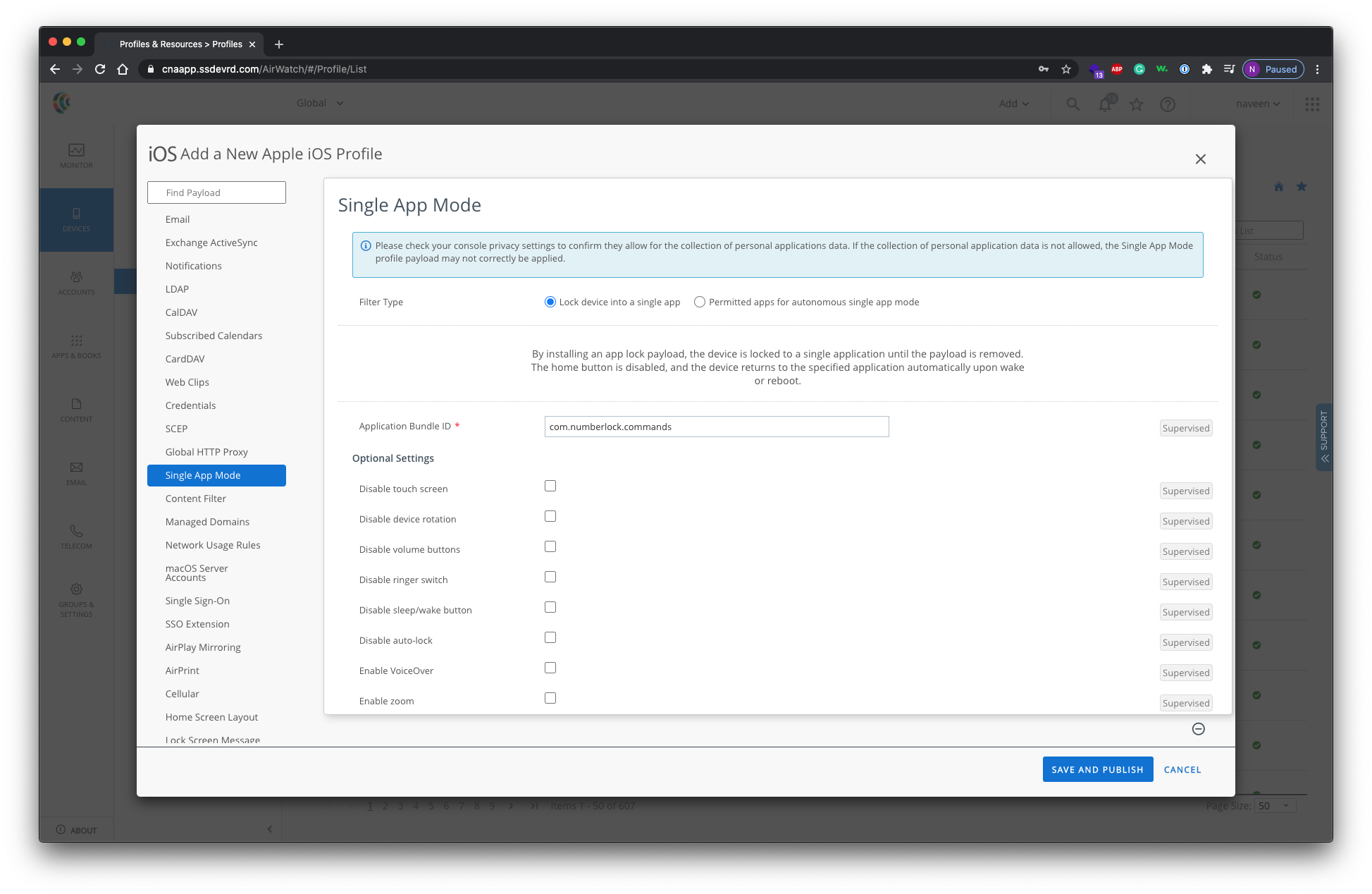Open the Grammarly extension icon

[x=1139, y=69]
